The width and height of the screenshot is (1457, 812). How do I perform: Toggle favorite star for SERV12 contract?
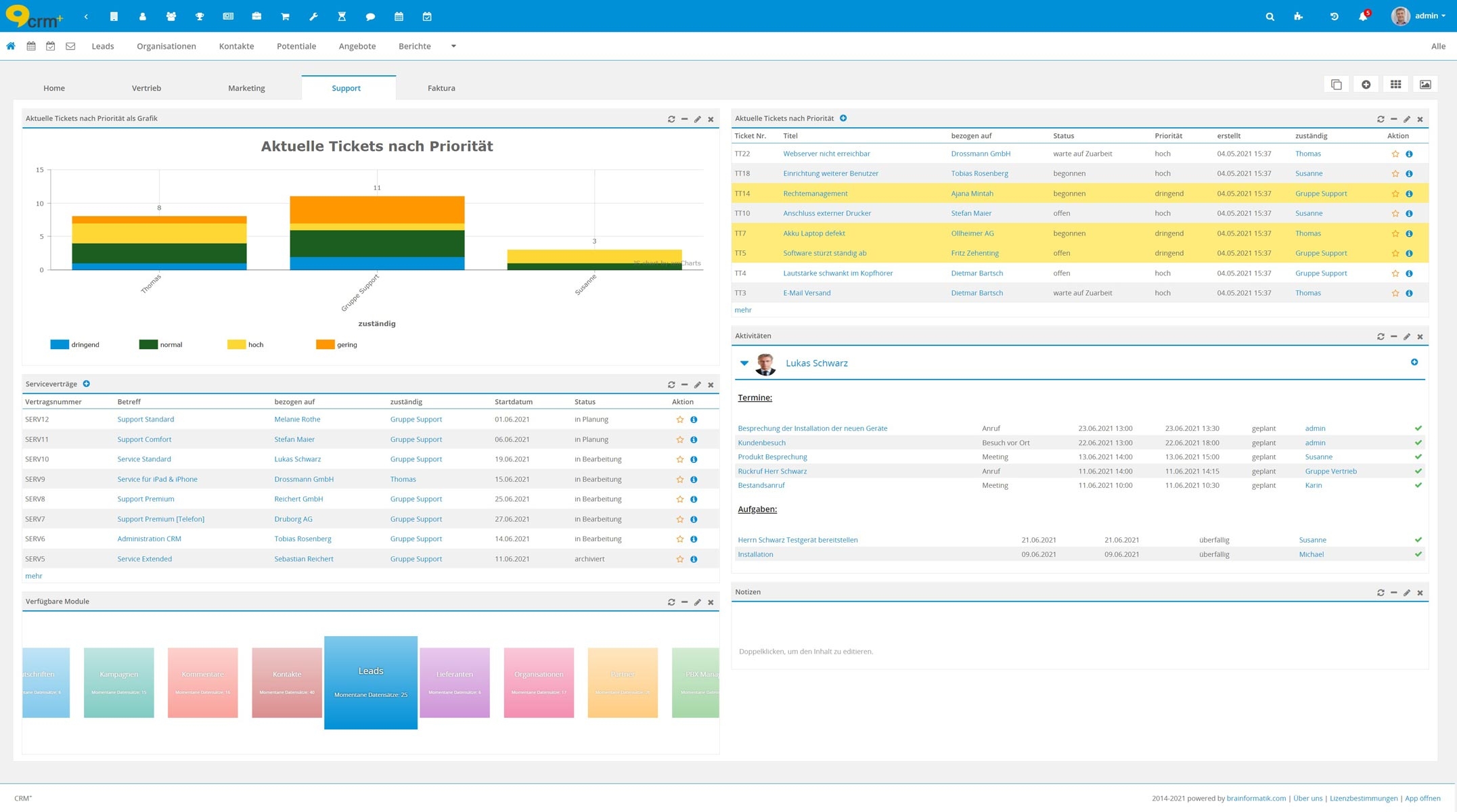(x=679, y=420)
